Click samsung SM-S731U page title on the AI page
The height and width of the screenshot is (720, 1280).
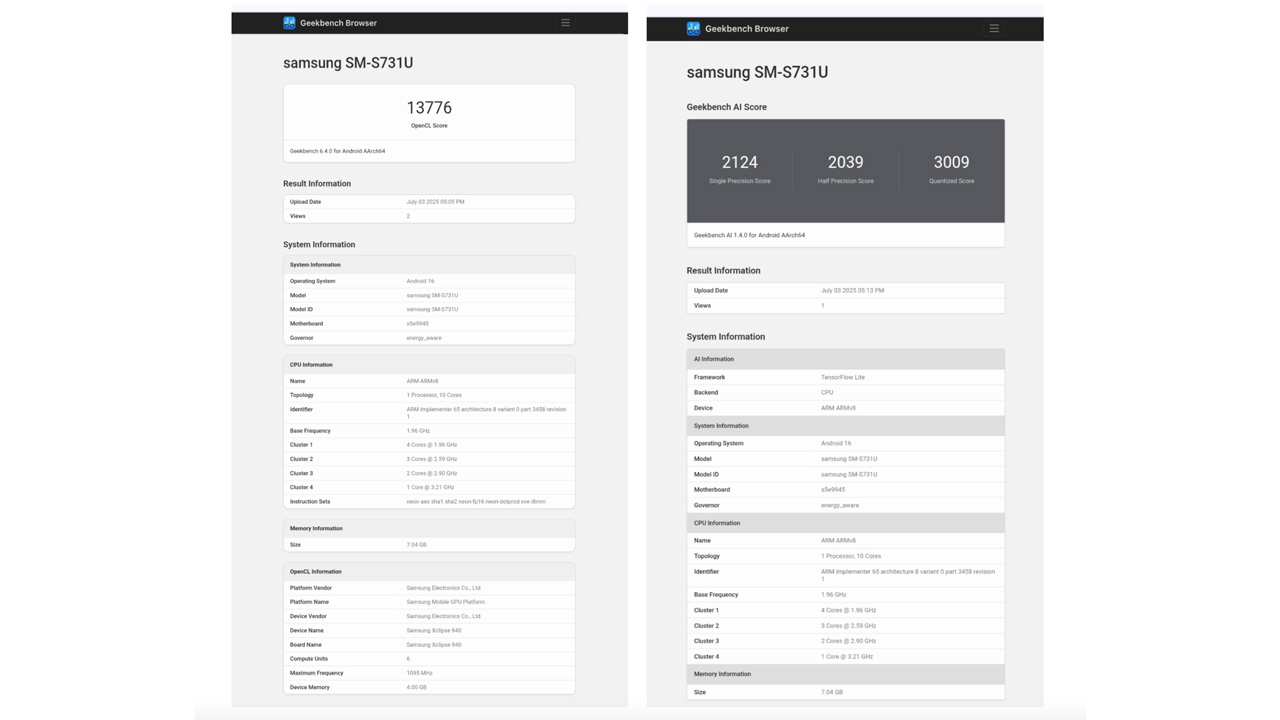757,72
